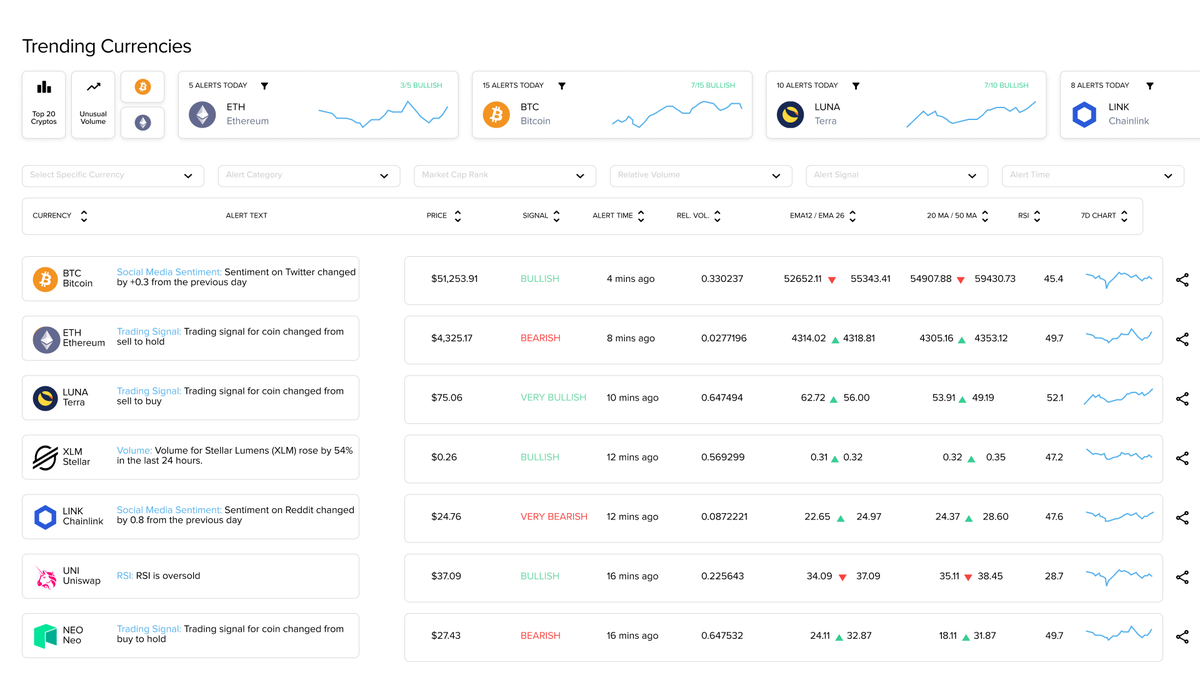1200x675 pixels.
Task: Open ETH trending card sparkline chart
Action: click(383, 113)
